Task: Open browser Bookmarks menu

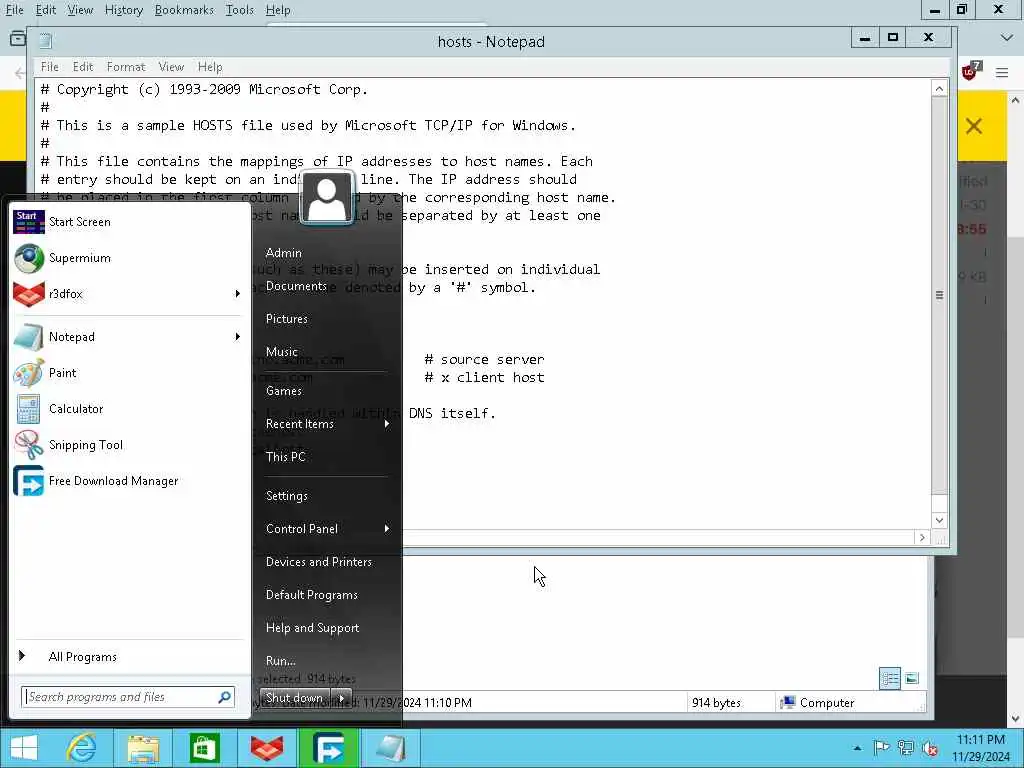Action: 184,10
